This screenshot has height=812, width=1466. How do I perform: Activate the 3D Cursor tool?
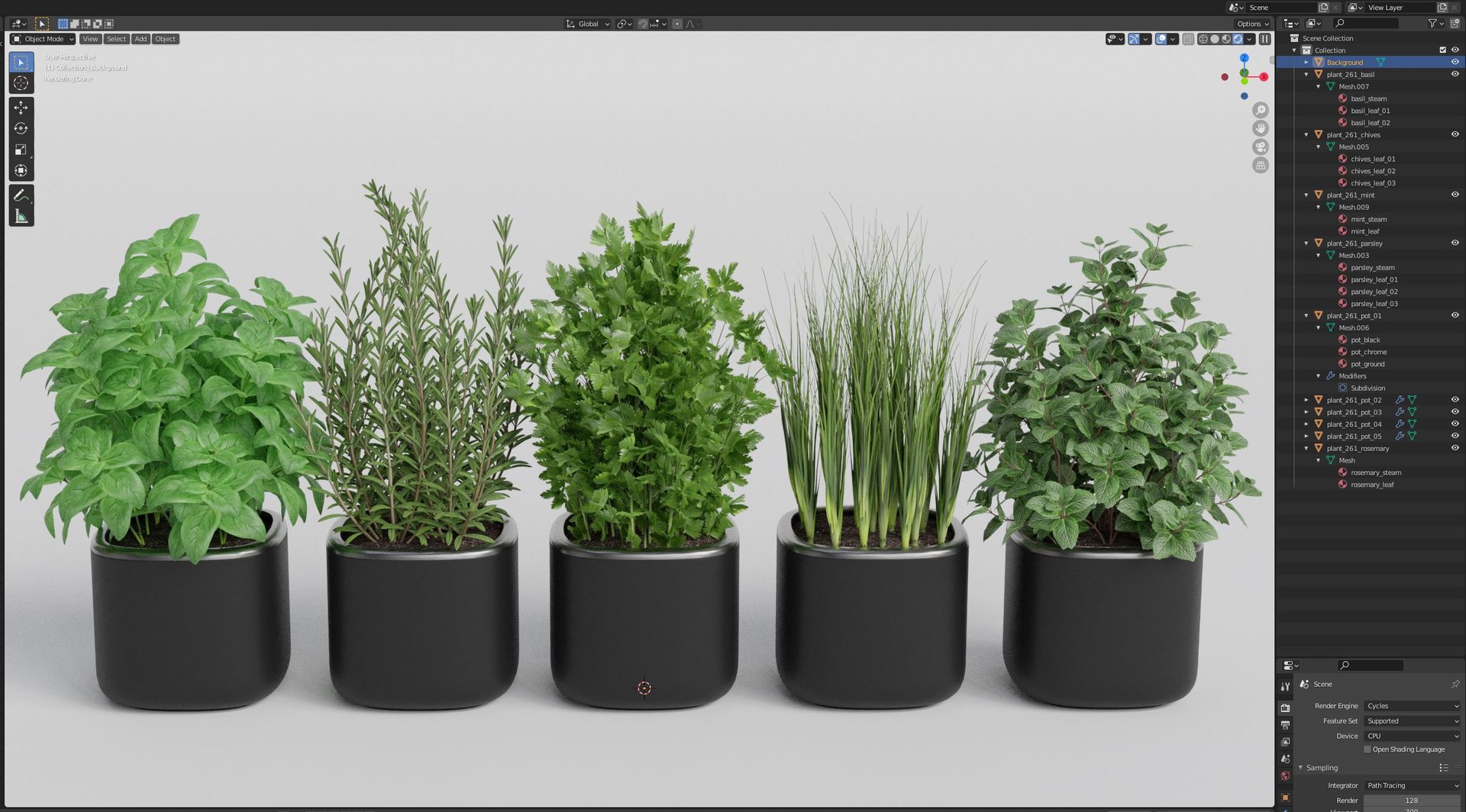tap(21, 83)
